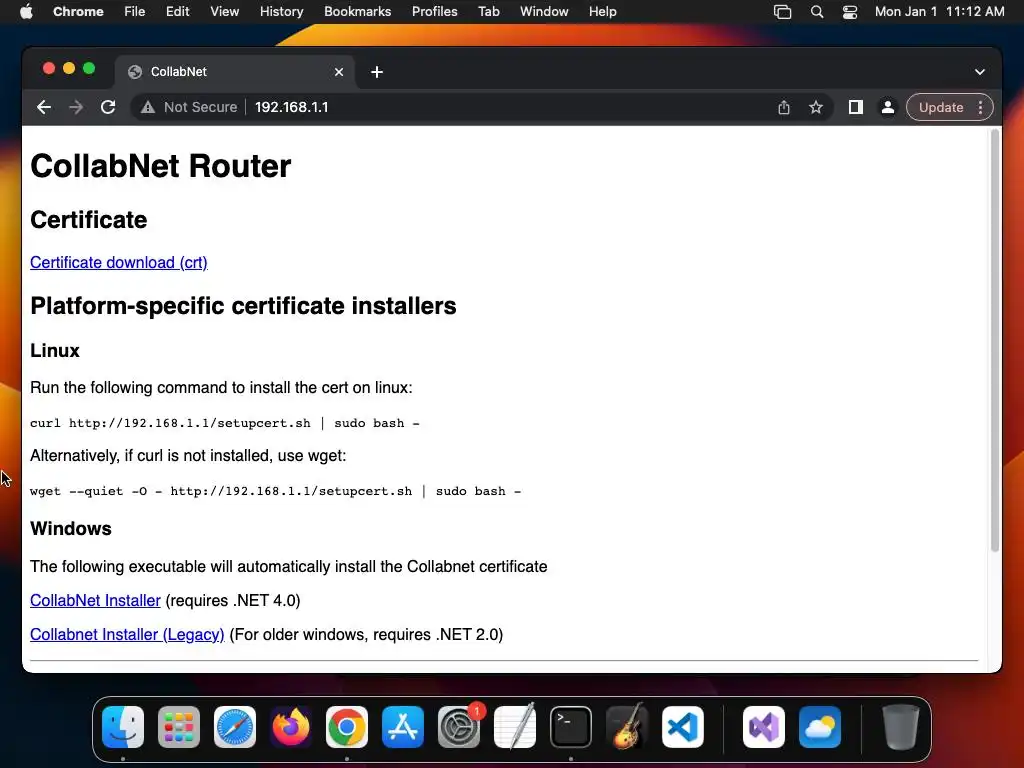This screenshot has height=768, width=1024.
Task: Click the Update button in Chrome
Action: coord(941,107)
